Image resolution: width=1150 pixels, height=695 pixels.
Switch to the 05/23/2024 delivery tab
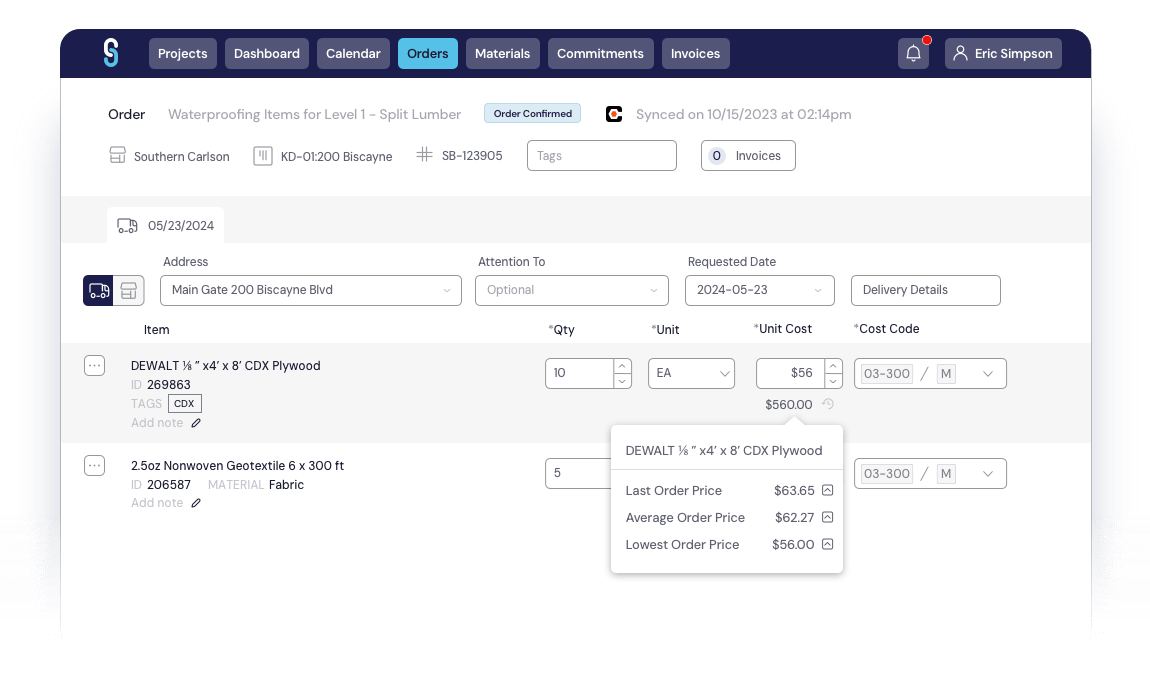[x=165, y=225]
